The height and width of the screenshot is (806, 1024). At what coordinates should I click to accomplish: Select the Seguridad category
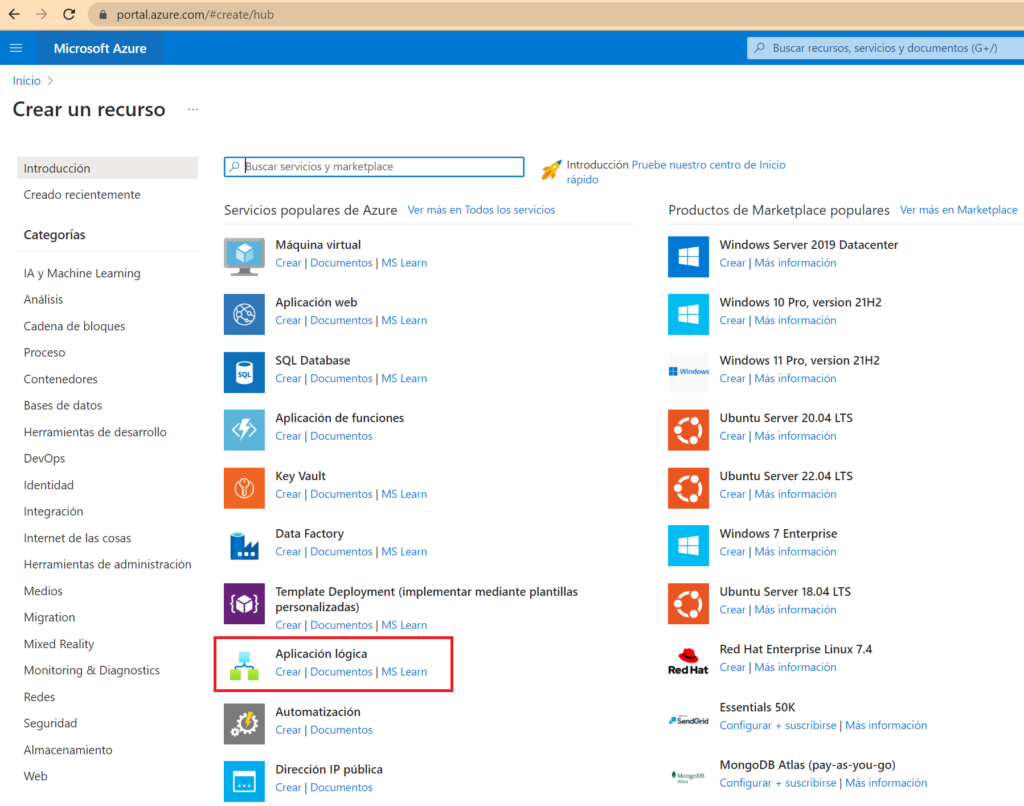(50, 723)
